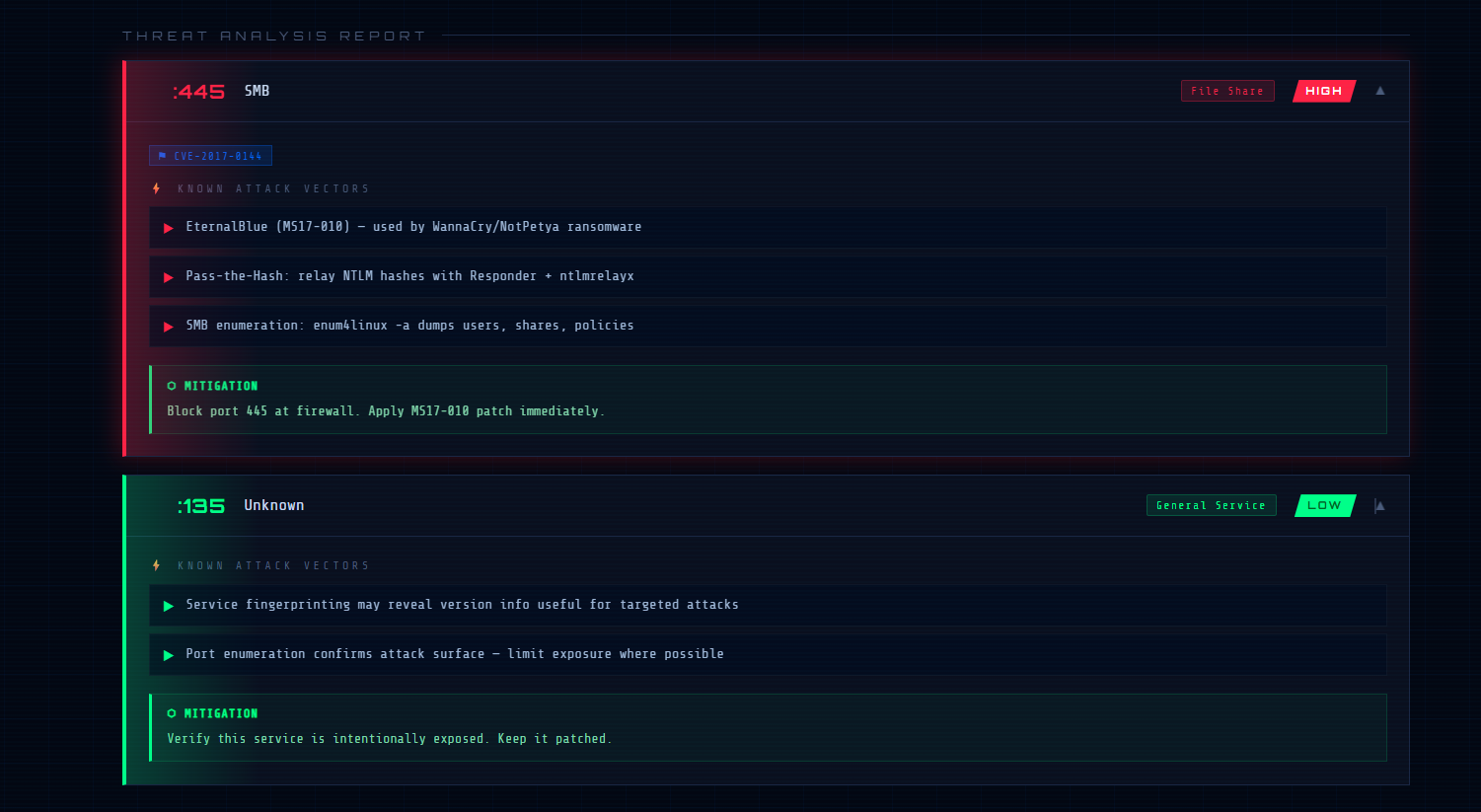Collapse the port 445 SMB card arrow

click(1380, 91)
